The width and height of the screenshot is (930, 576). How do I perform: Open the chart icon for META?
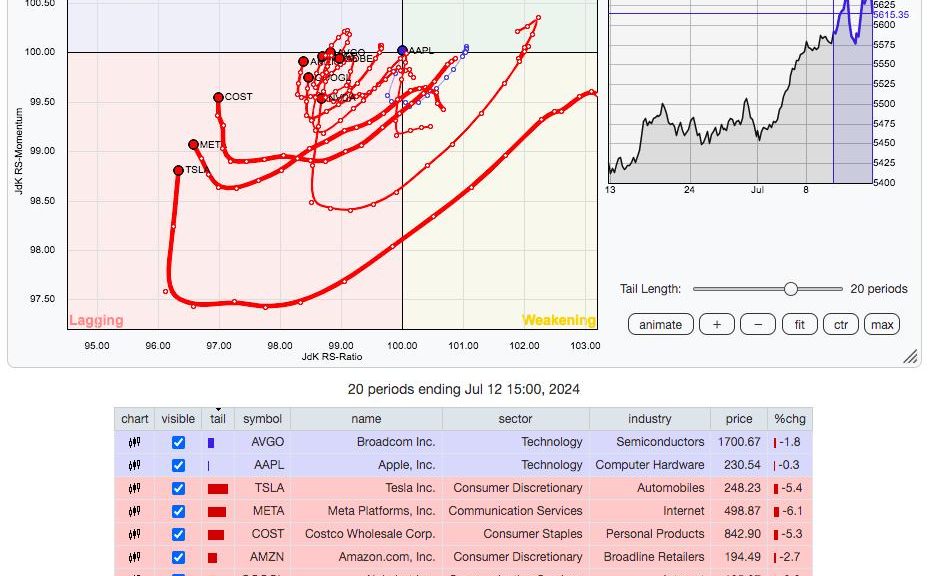click(135, 511)
